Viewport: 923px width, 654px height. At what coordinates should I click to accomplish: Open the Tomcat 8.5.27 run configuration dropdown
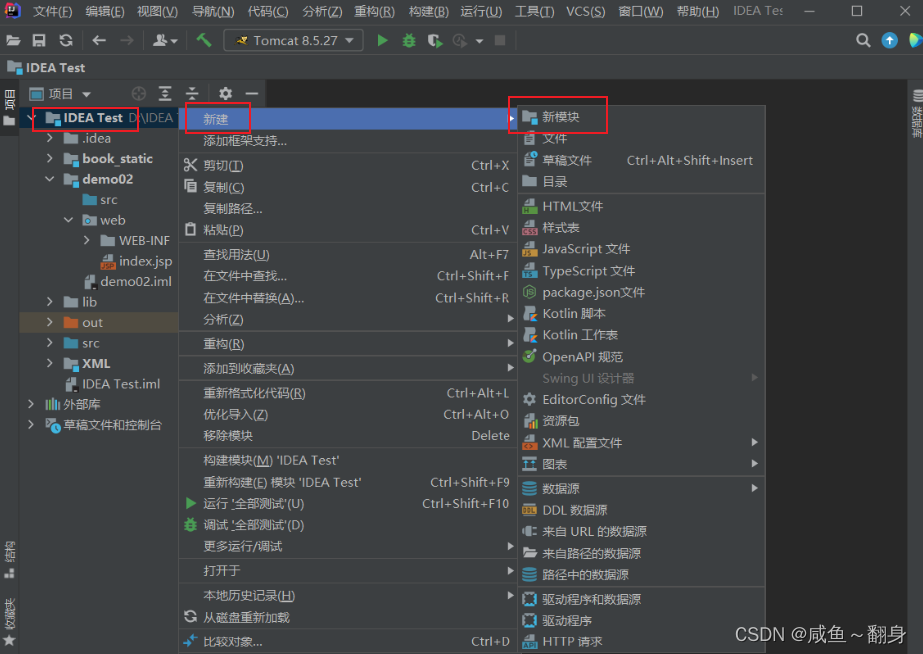tap(293, 41)
